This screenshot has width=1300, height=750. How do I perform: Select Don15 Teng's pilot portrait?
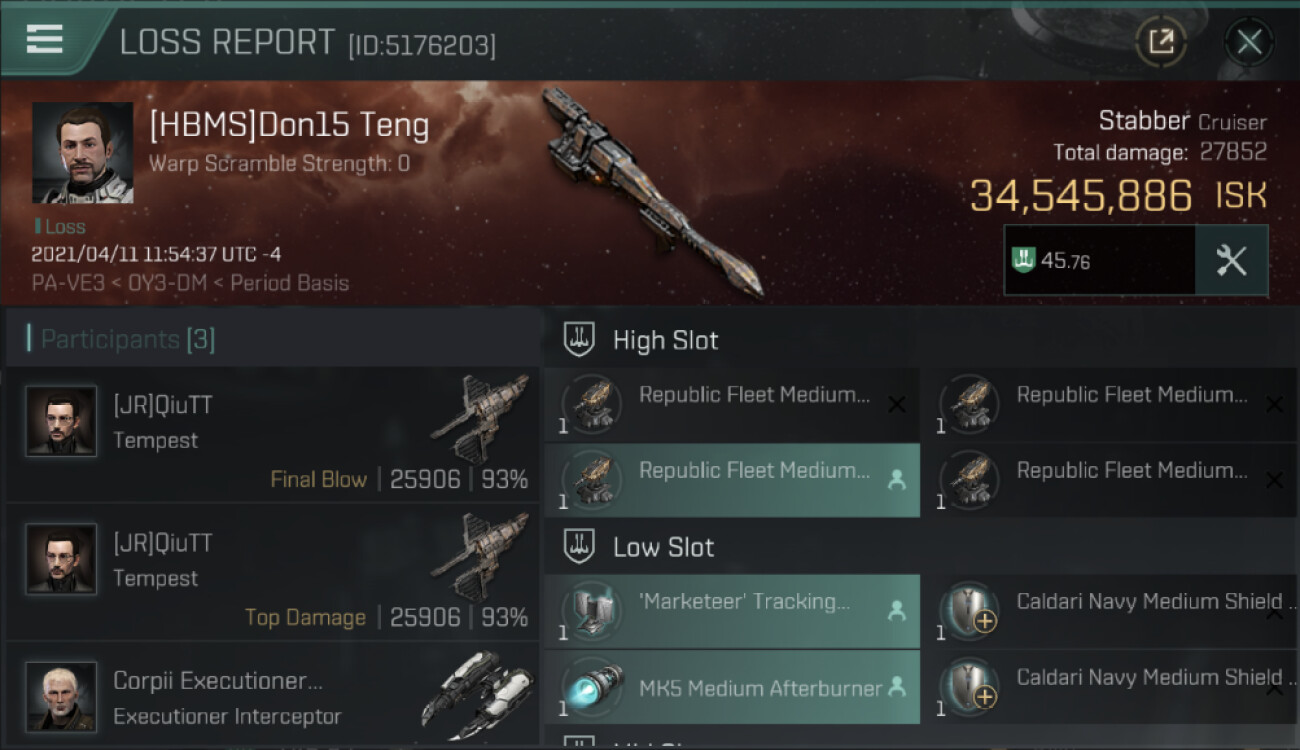pyautogui.click(x=82, y=152)
